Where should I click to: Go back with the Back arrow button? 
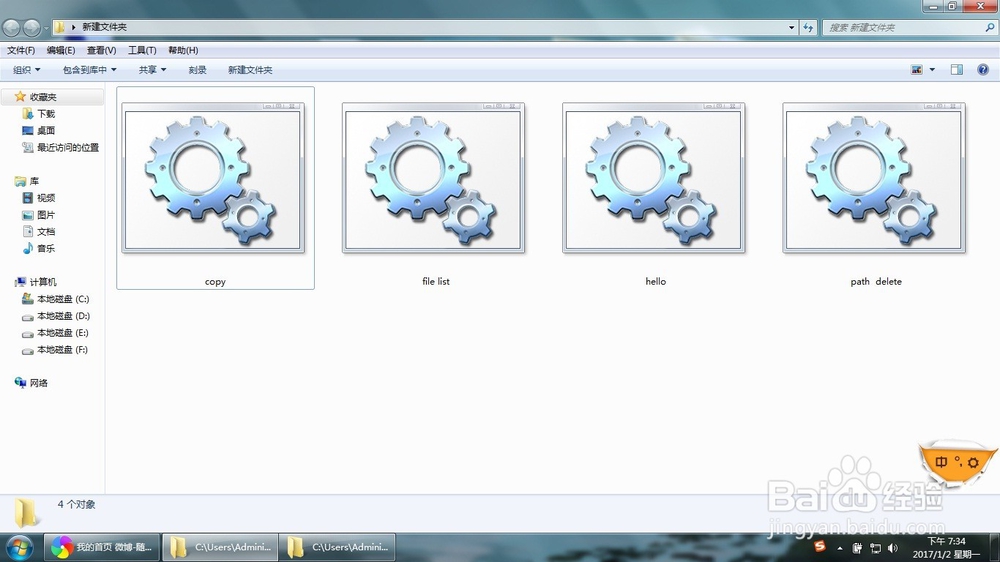(11, 27)
